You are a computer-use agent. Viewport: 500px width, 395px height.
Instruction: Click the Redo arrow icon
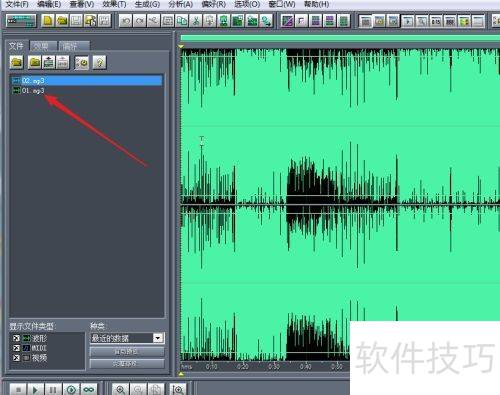(140, 21)
